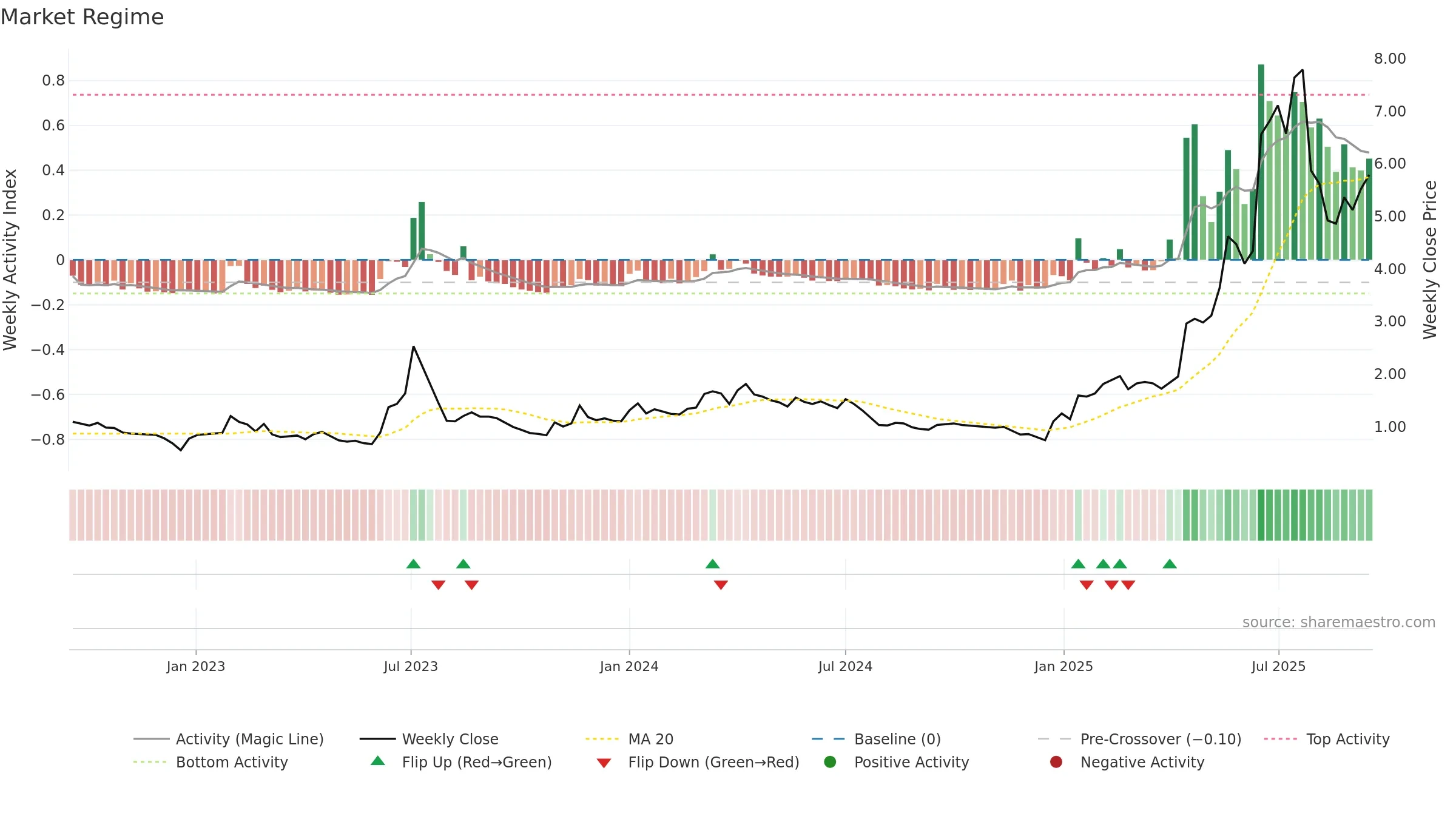Click the source: sharemaestro.com text
This screenshot has width=1456, height=819.
(1339, 622)
